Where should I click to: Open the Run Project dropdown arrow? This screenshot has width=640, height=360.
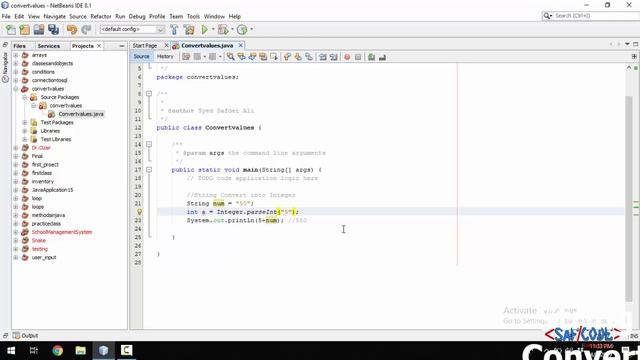(x=213, y=29)
